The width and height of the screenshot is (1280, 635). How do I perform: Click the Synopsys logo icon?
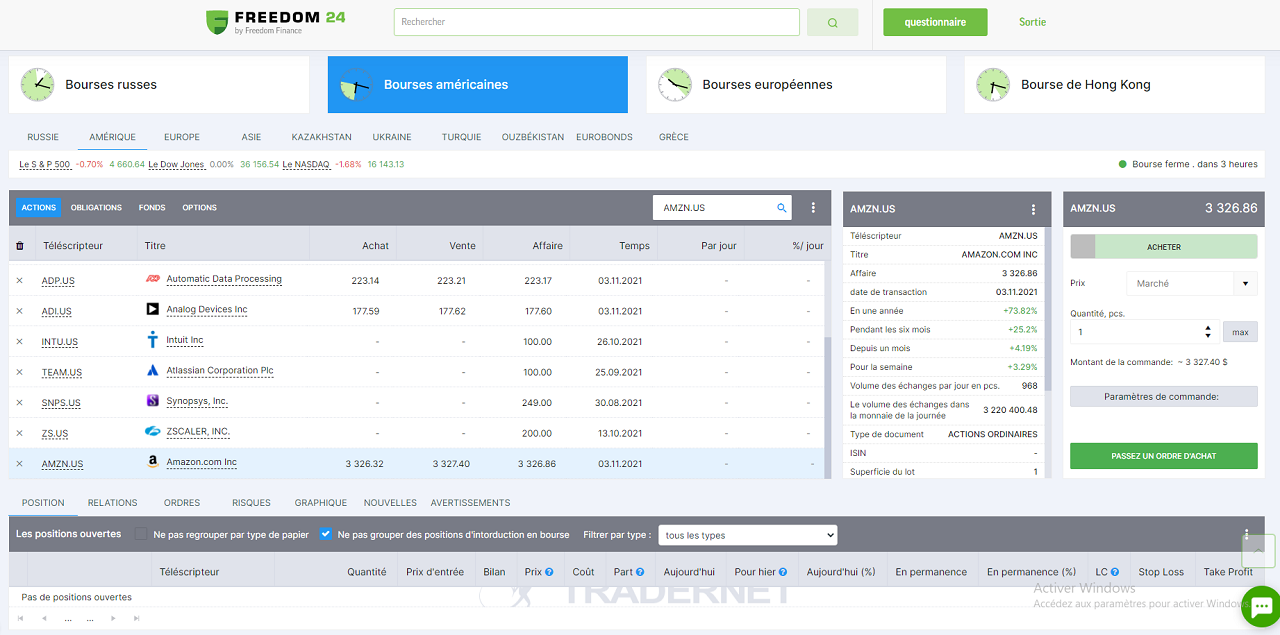[153, 401]
